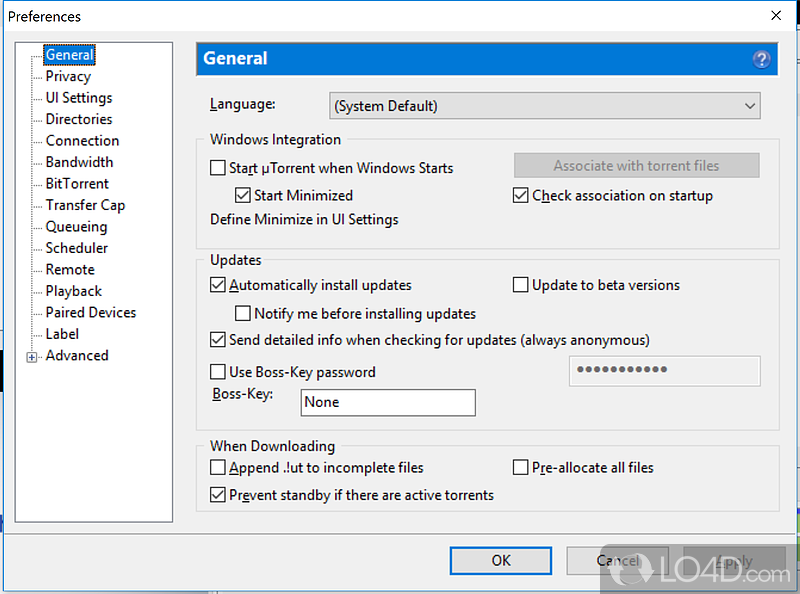Expand the Advanced tree node

click(x=32, y=357)
